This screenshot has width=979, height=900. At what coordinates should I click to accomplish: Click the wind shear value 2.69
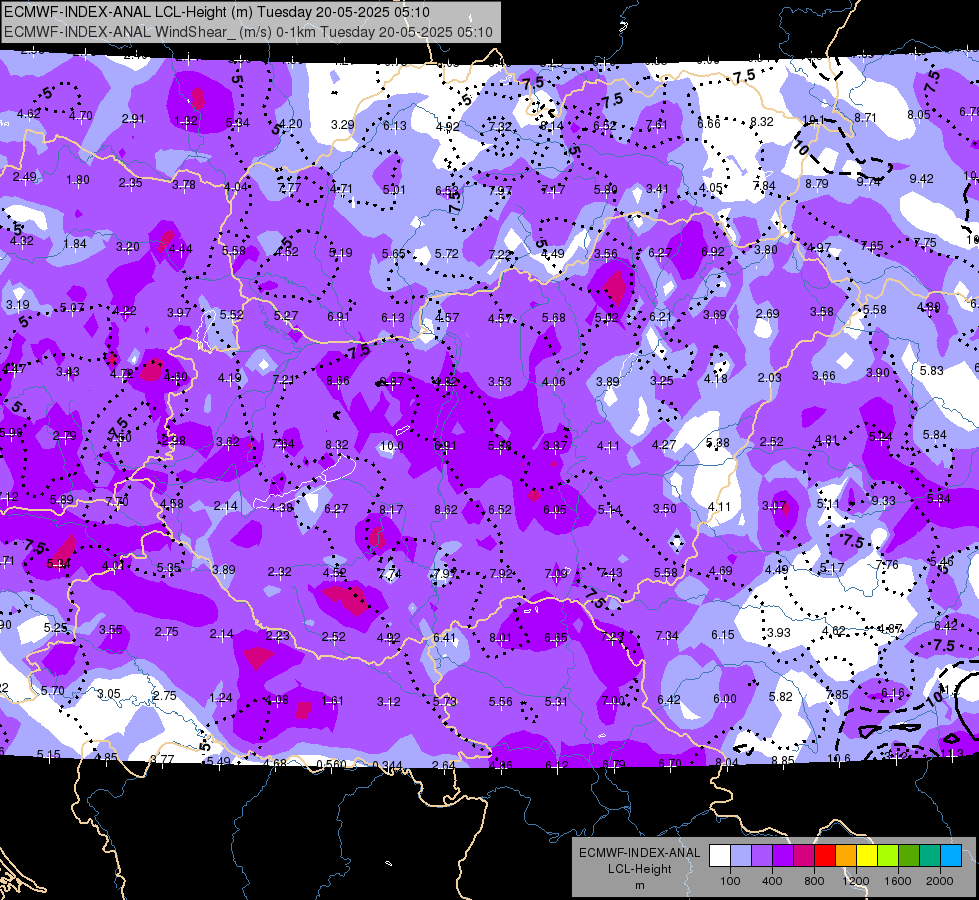click(767, 313)
